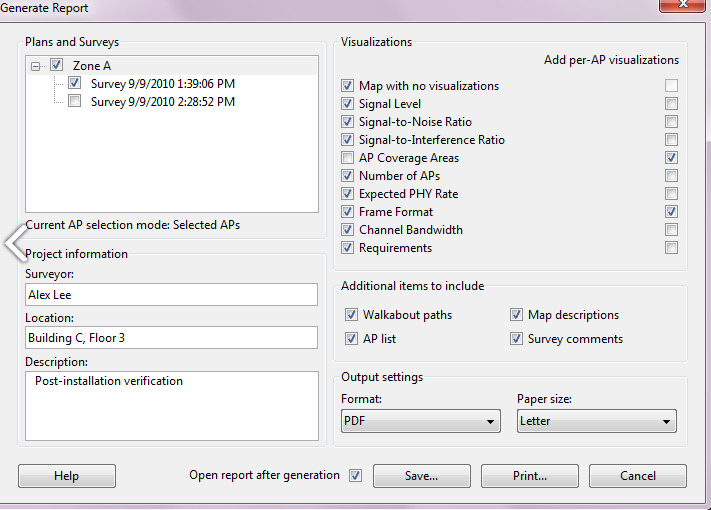Enable per-AP visualization for Channel Bandwidth
This screenshot has width=711, height=510.
[x=672, y=229]
